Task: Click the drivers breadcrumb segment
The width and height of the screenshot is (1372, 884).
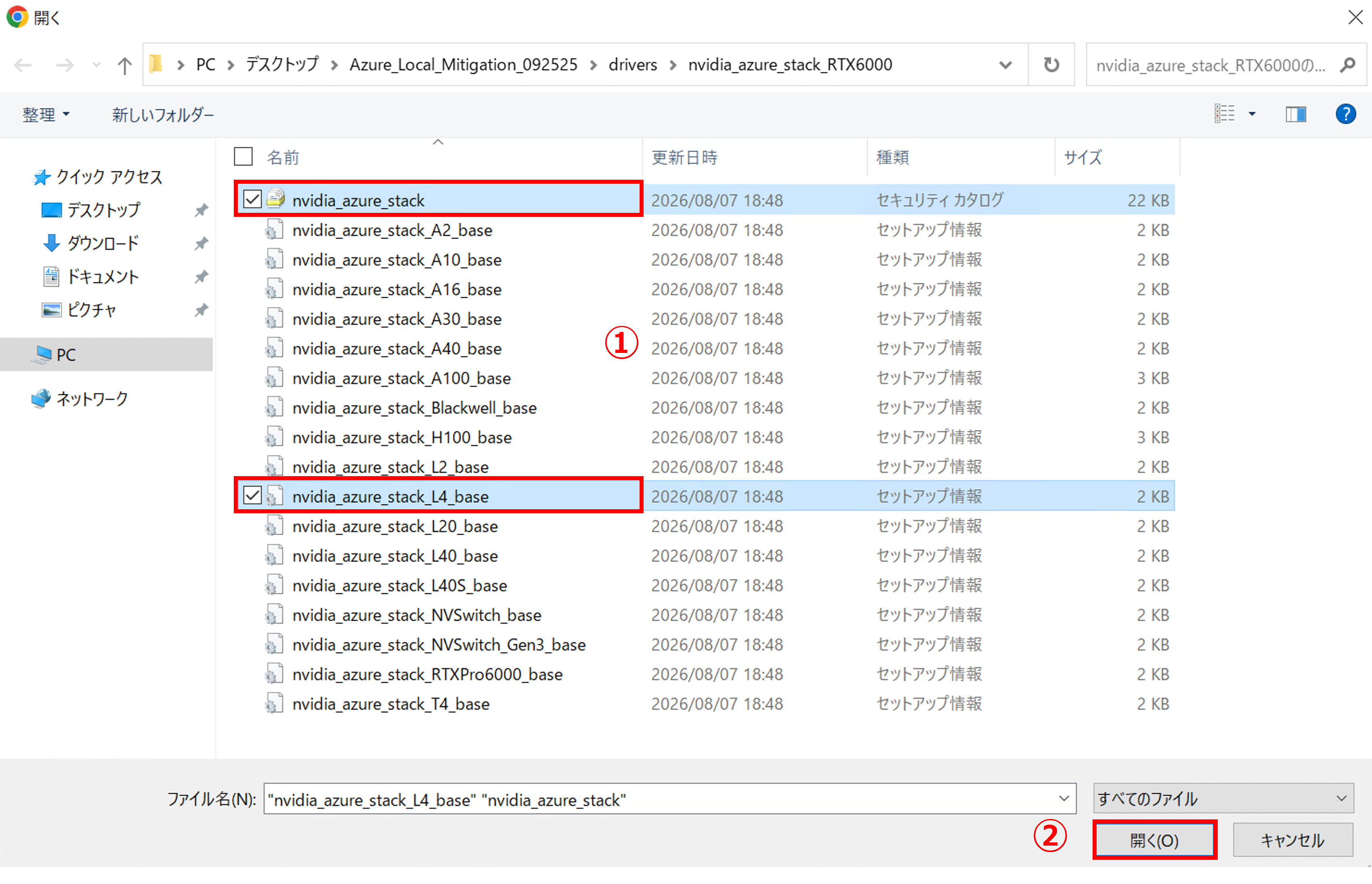Action: click(632, 64)
